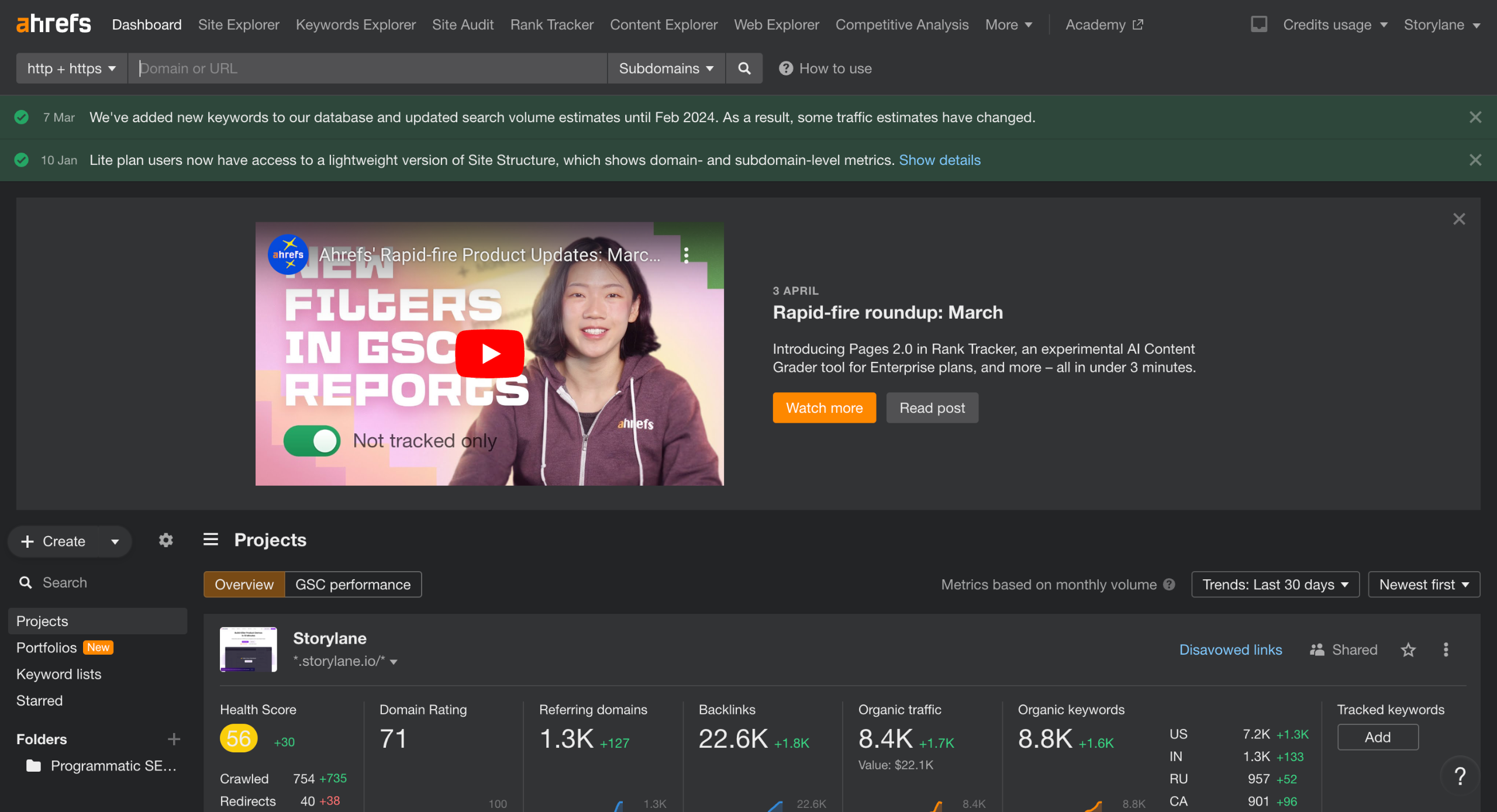Open the Storylane account menu
This screenshot has width=1497, height=812.
[x=1441, y=25]
